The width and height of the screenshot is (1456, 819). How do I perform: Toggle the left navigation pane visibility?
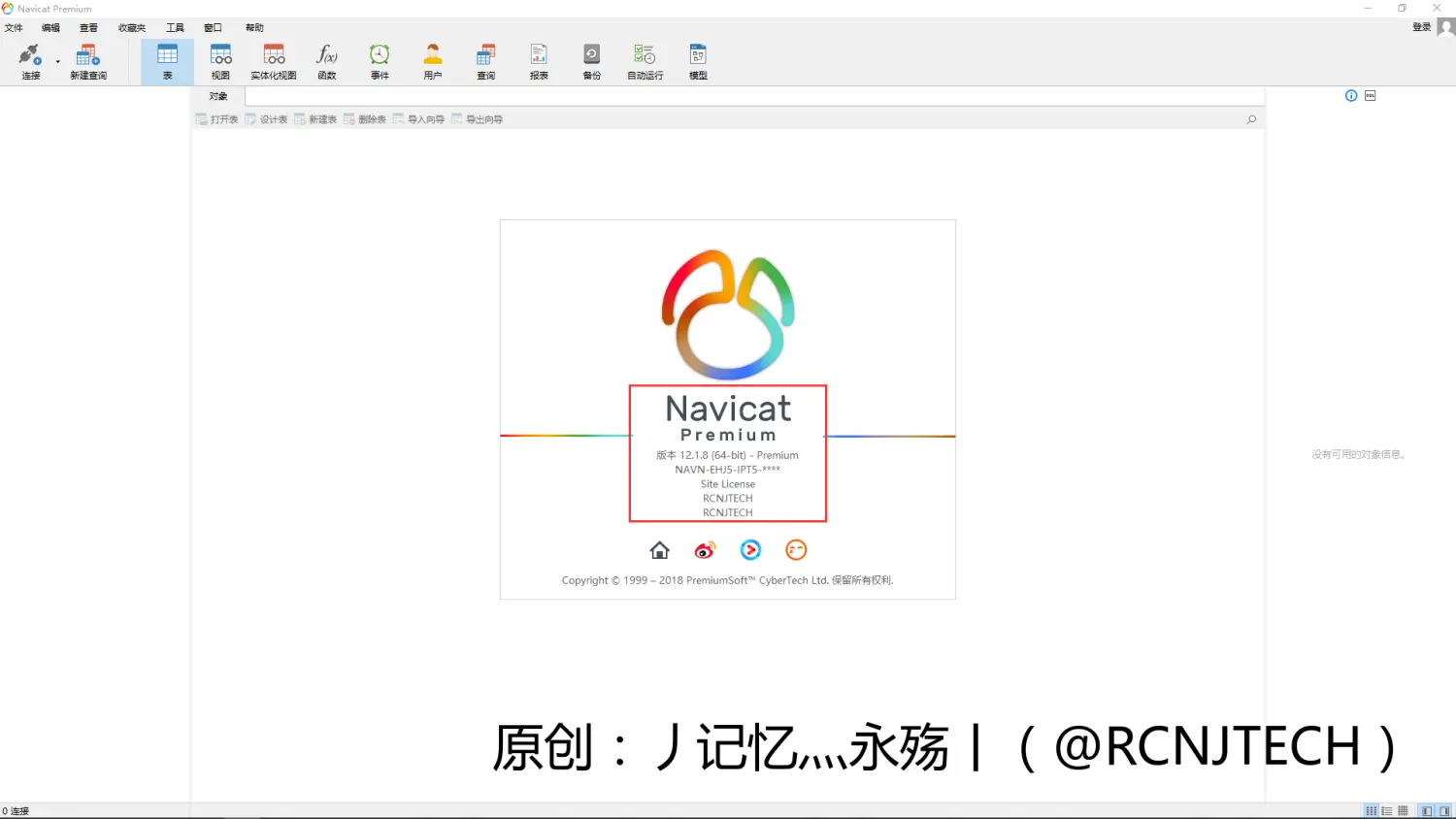(x=1427, y=811)
